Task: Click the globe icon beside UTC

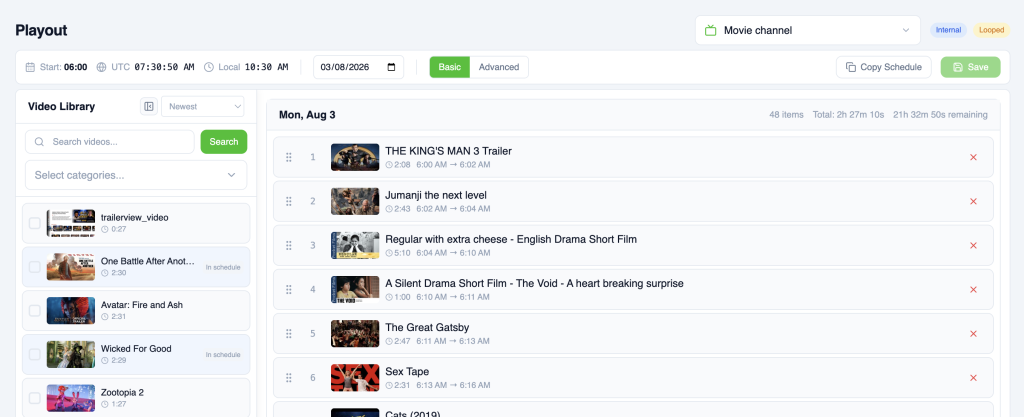Action: [101, 67]
